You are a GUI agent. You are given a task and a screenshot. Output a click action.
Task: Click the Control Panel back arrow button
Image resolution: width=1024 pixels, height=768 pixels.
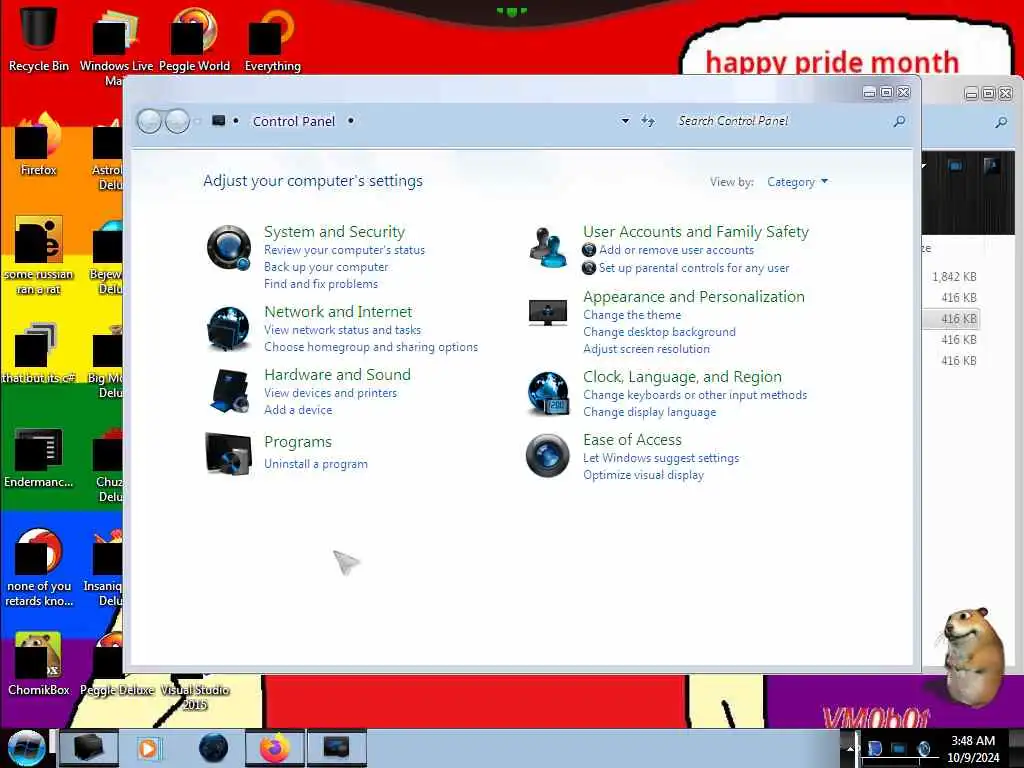[150, 121]
